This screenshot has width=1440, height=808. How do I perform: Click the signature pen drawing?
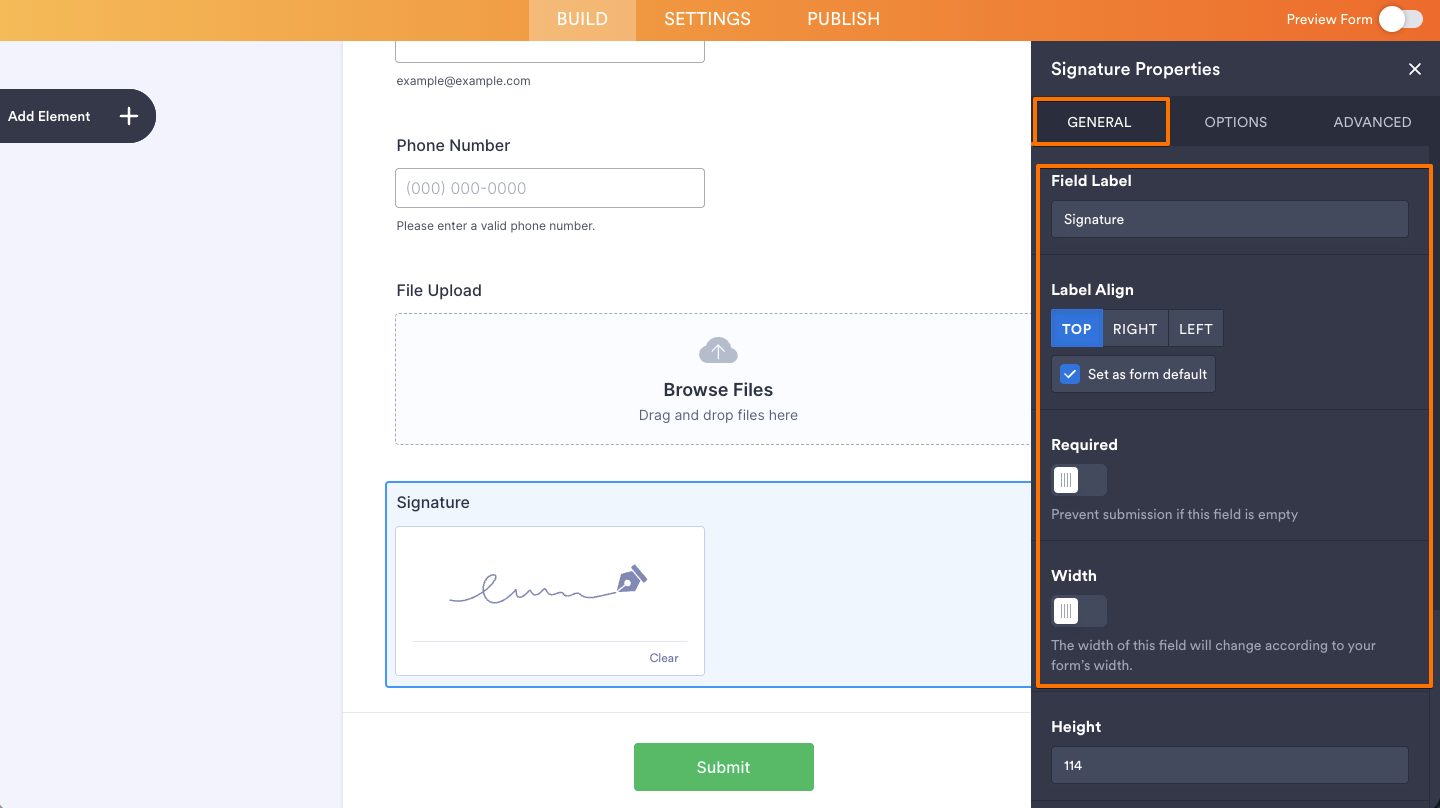click(549, 585)
